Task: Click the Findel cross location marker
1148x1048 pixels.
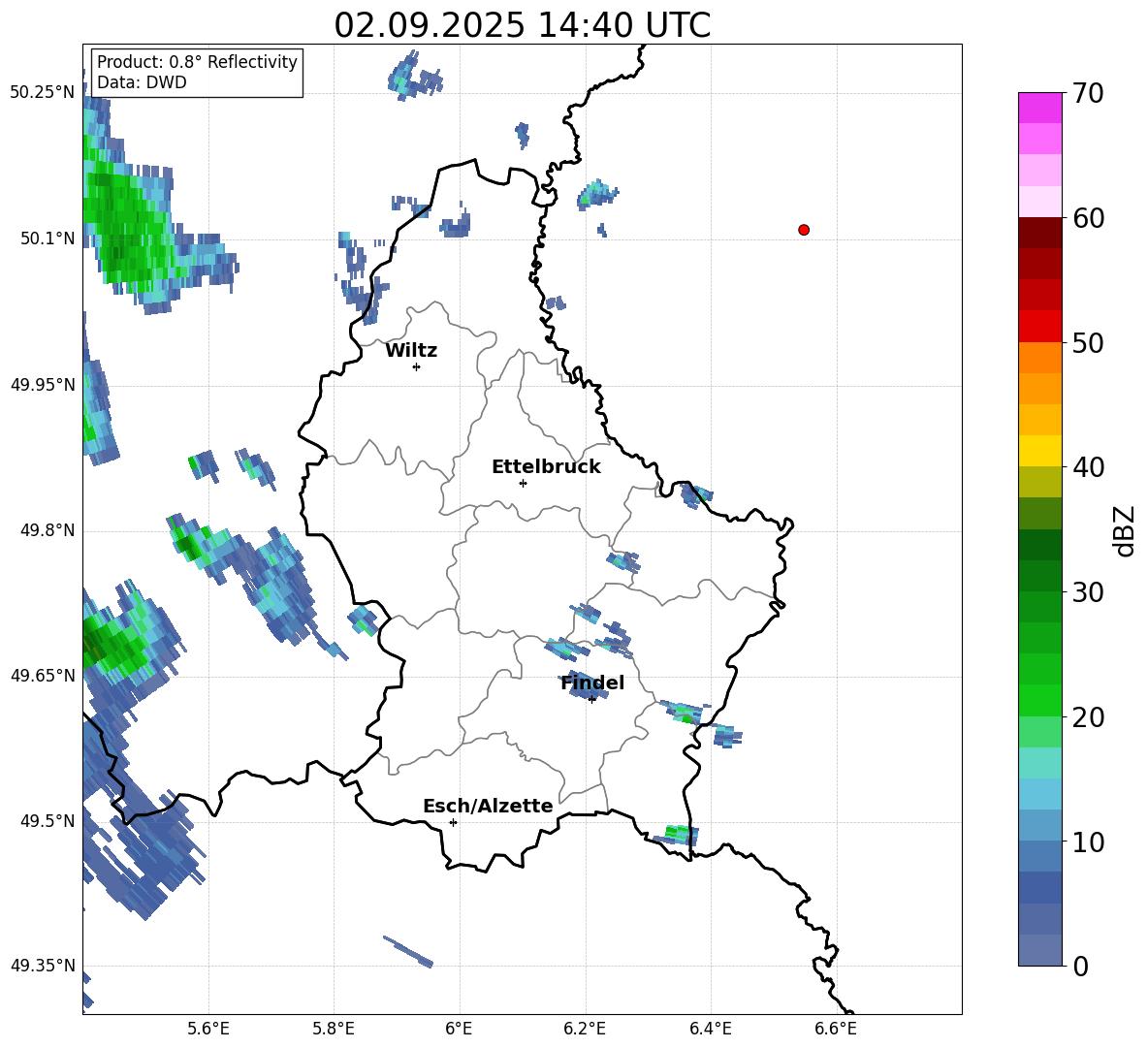Action: (x=592, y=699)
